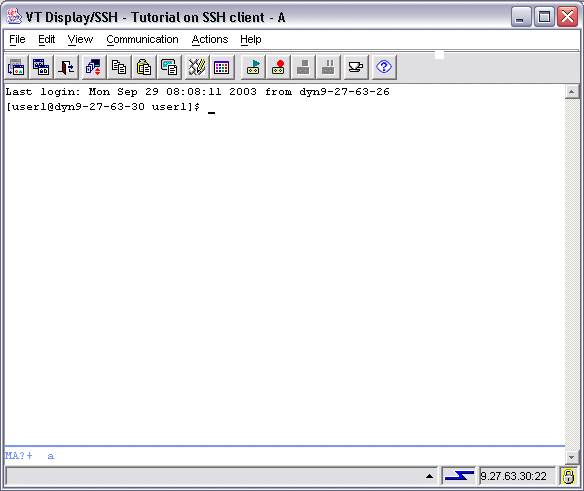Open the File menu
The width and height of the screenshot is (584, 491).
tap(17, 39)
